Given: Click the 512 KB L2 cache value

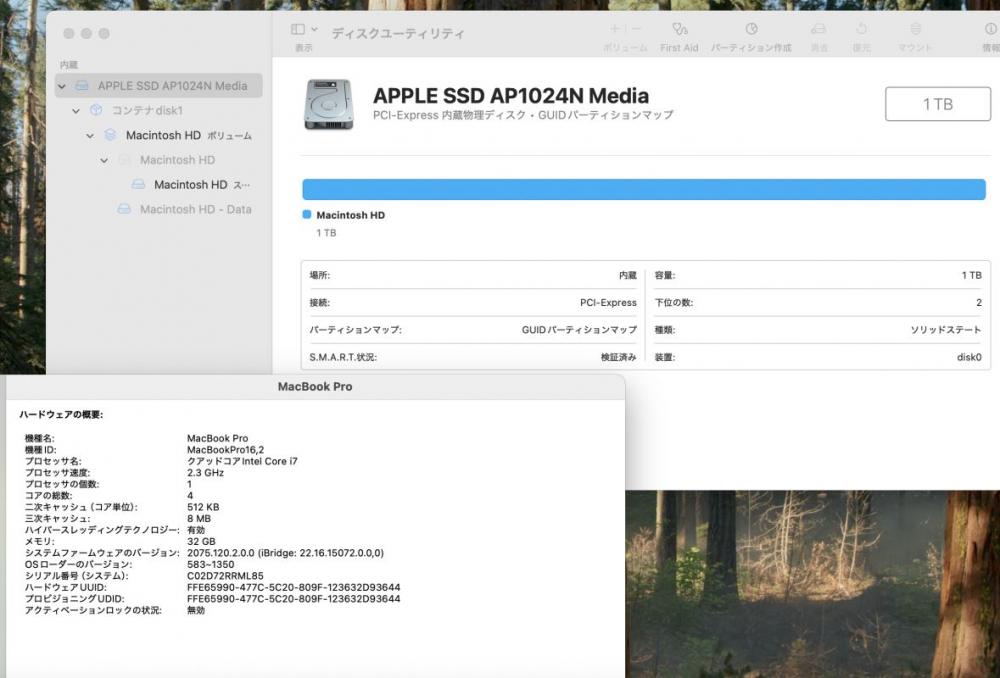Looking at the screenshot, I should pyautogui.click(x=203, y=507).
